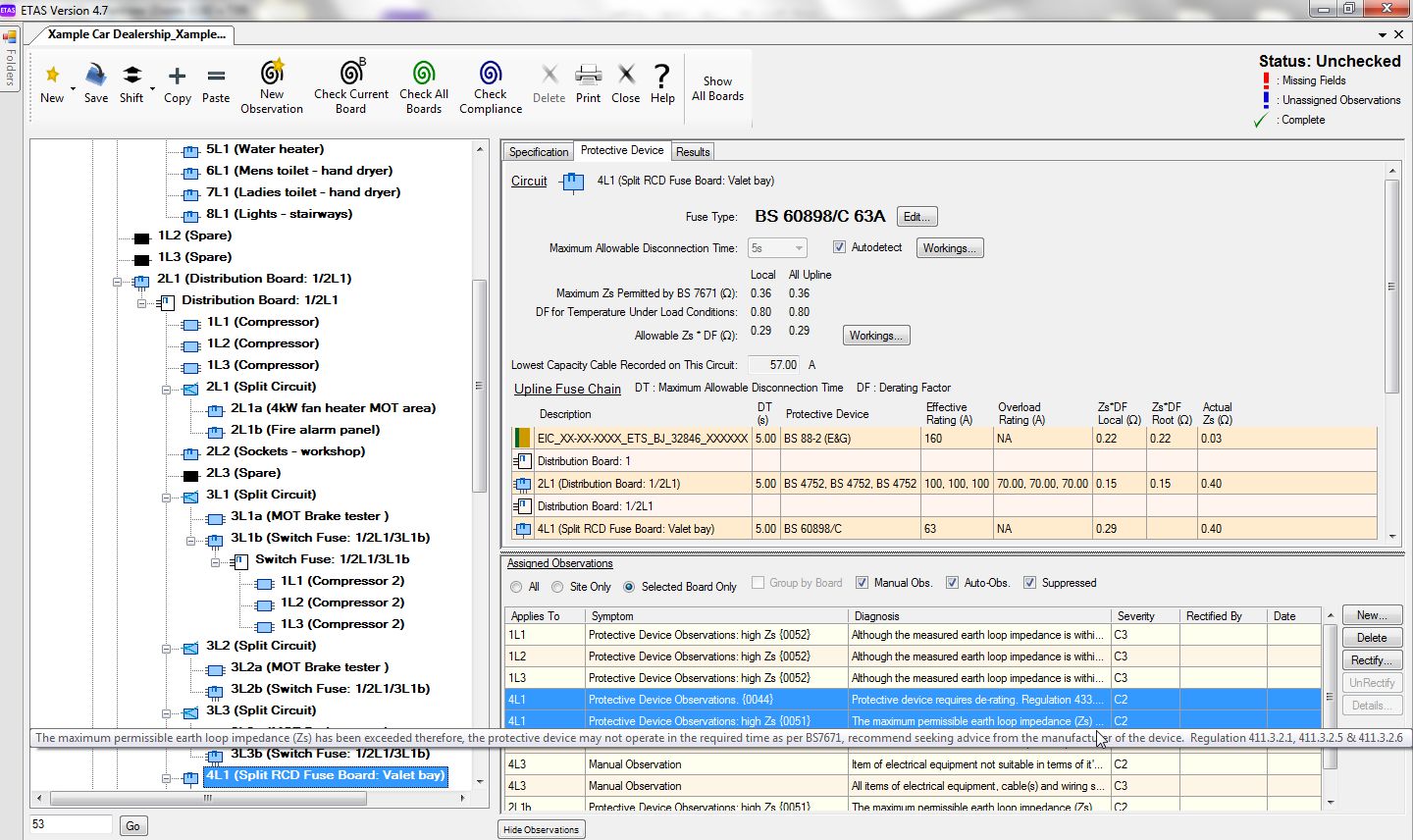Open Maximum Allowable Disconnection Time dropdown

point(777,248)
